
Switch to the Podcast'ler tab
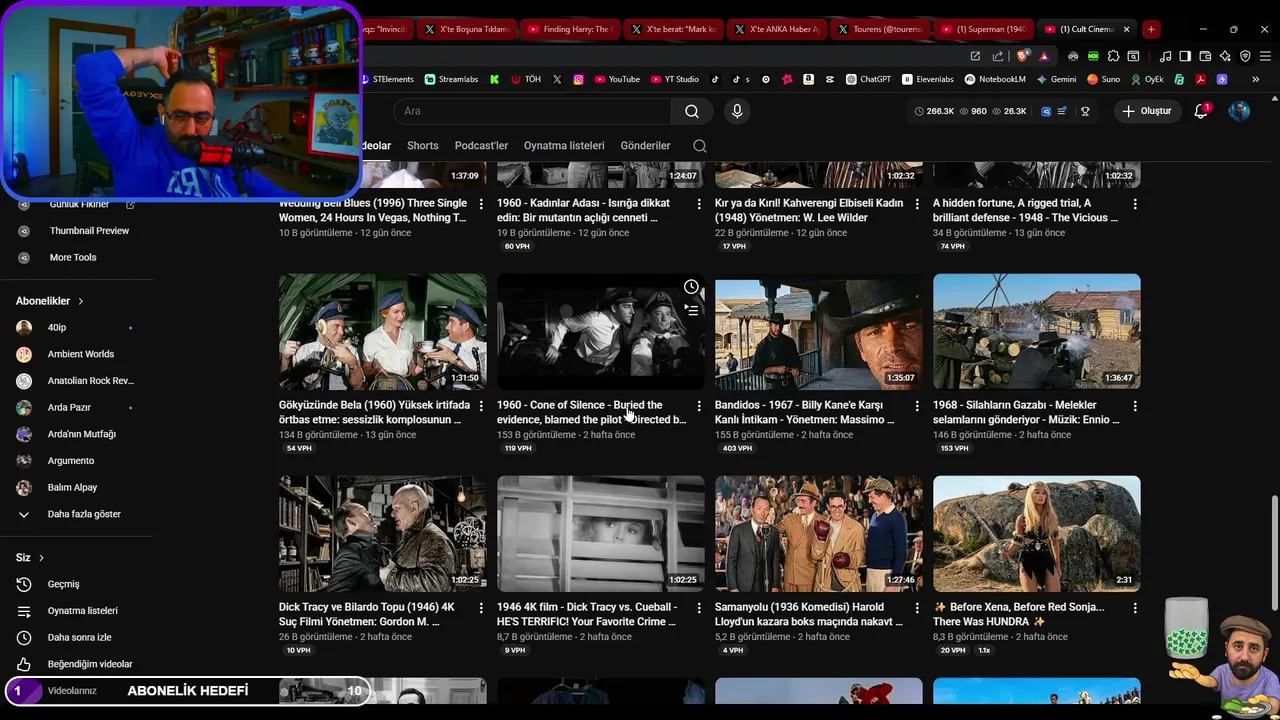[x=481, y=146]
